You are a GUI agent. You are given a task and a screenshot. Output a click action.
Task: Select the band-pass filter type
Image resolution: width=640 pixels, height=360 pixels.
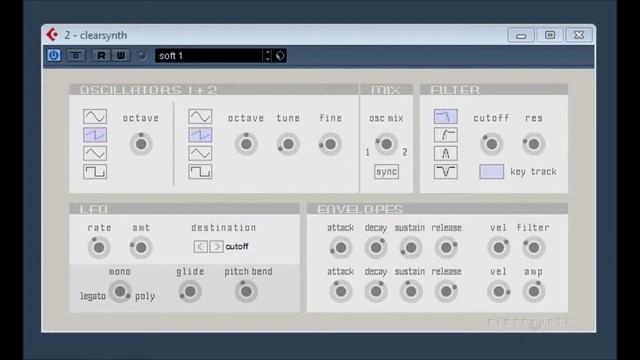446,153
